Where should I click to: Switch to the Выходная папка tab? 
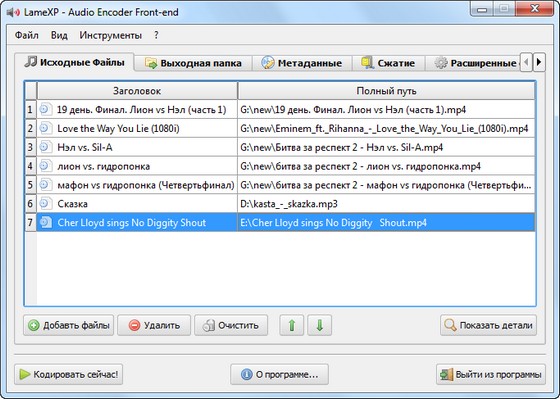(x=194, y=63)
